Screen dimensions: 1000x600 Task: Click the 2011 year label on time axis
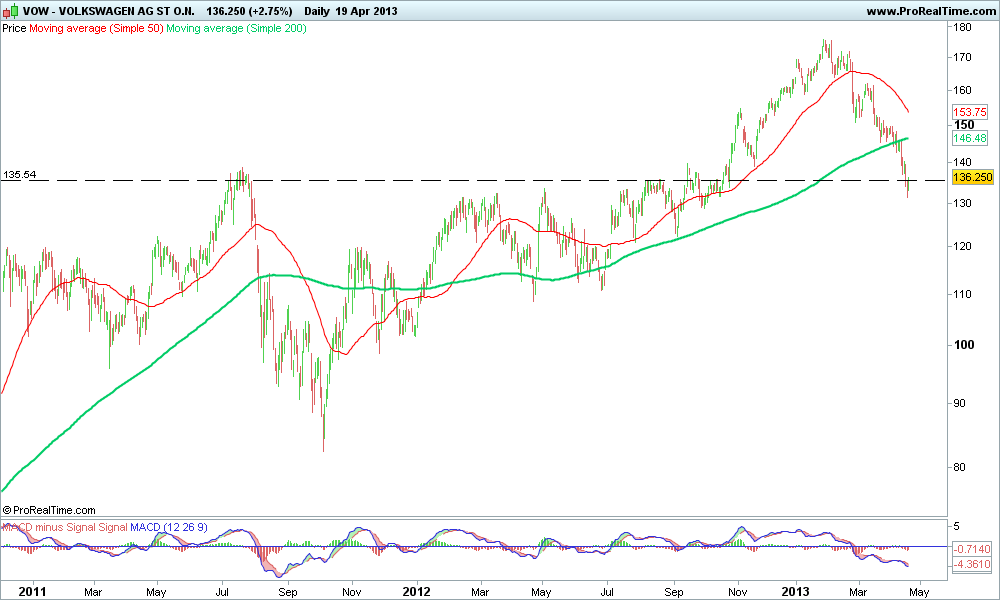coord(33,592)
